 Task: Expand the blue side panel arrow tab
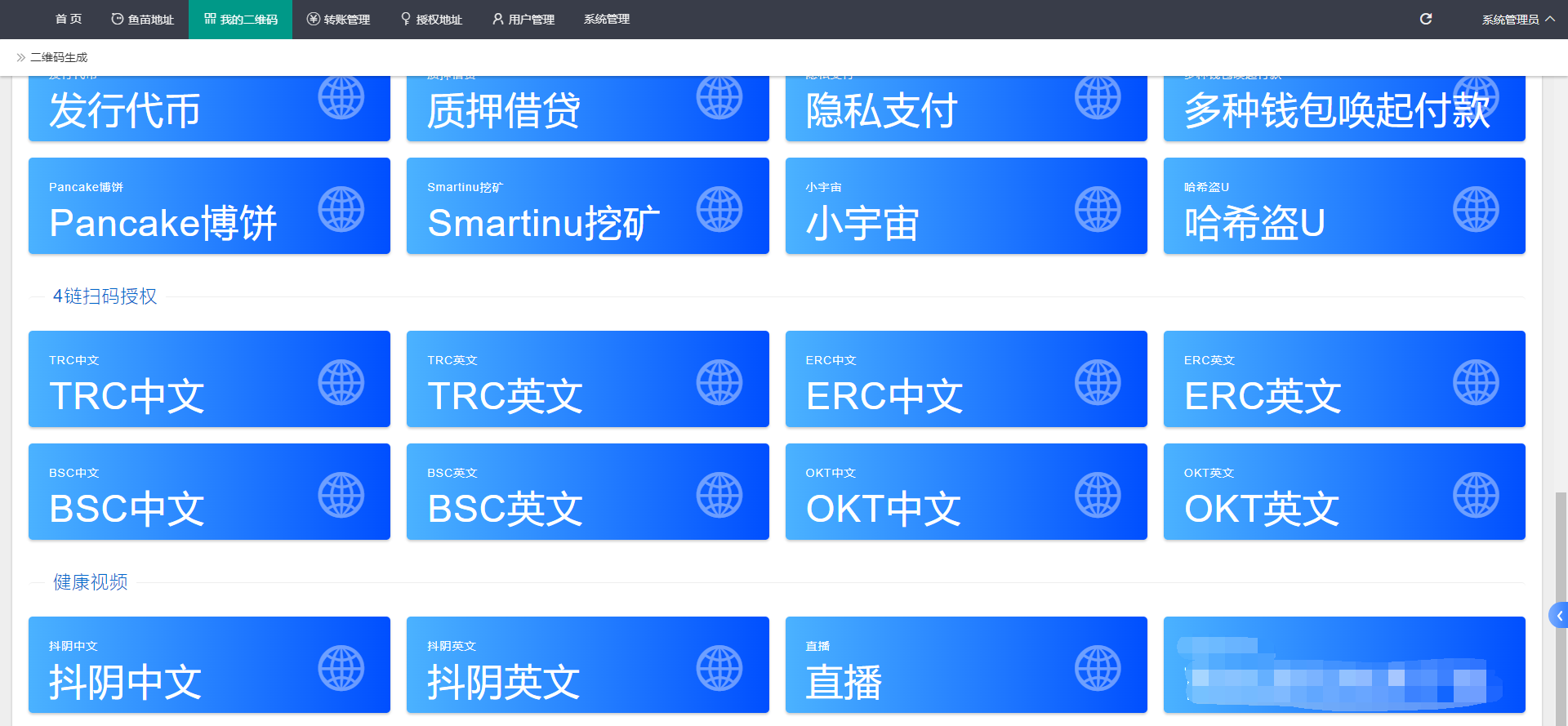1559,616
